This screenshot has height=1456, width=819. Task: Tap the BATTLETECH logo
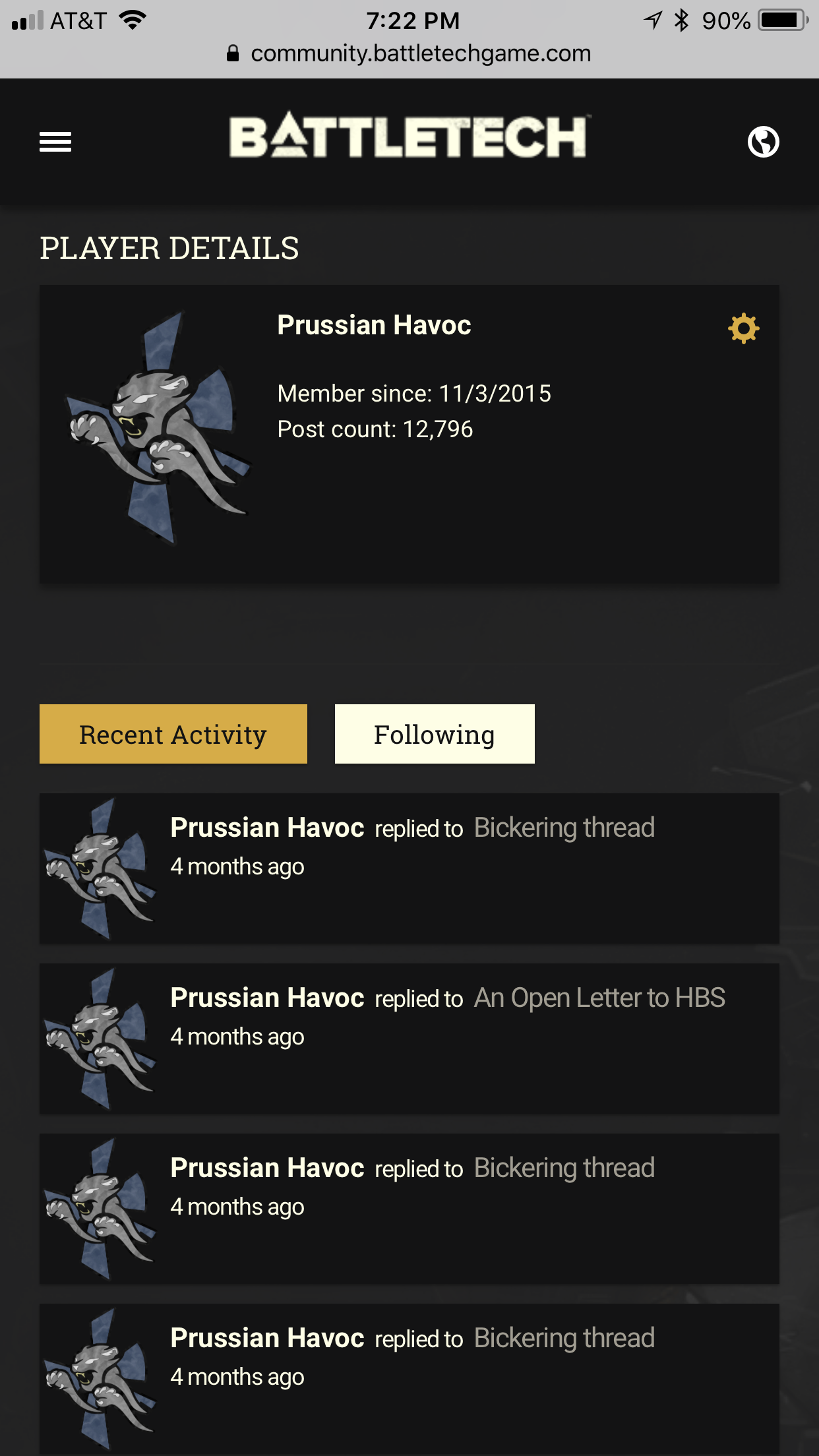(409, 137)
